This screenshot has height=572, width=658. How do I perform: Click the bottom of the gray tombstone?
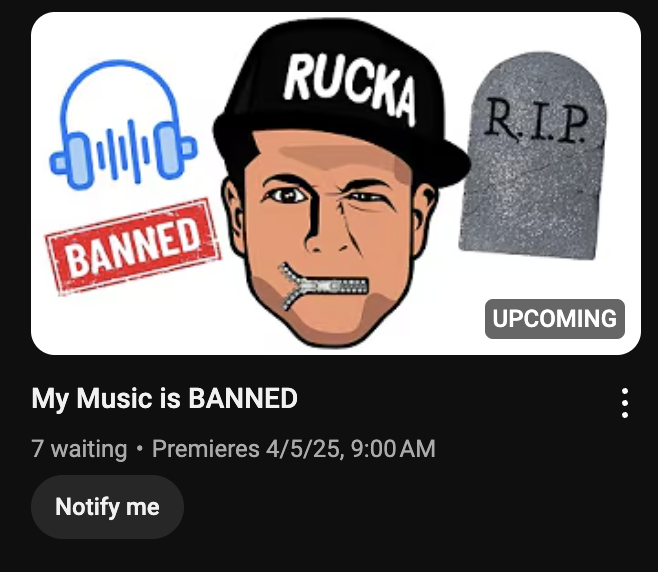[527, 246]
